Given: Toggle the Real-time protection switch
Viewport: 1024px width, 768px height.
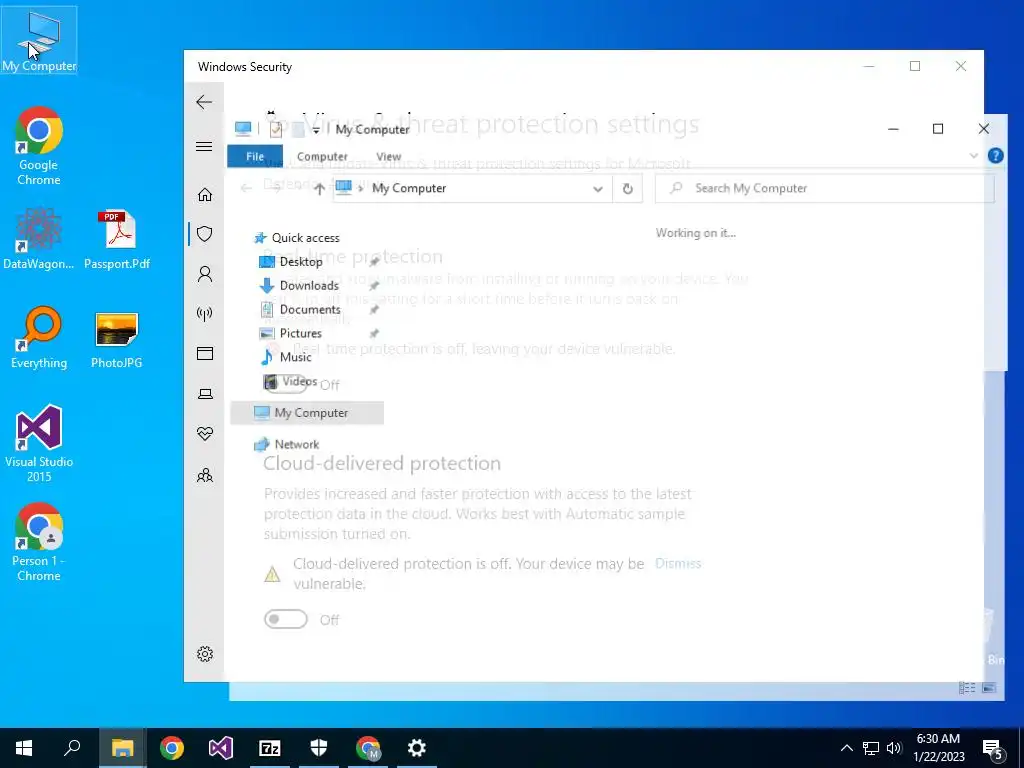Looking at the screenshot, I should pos(285,384).
